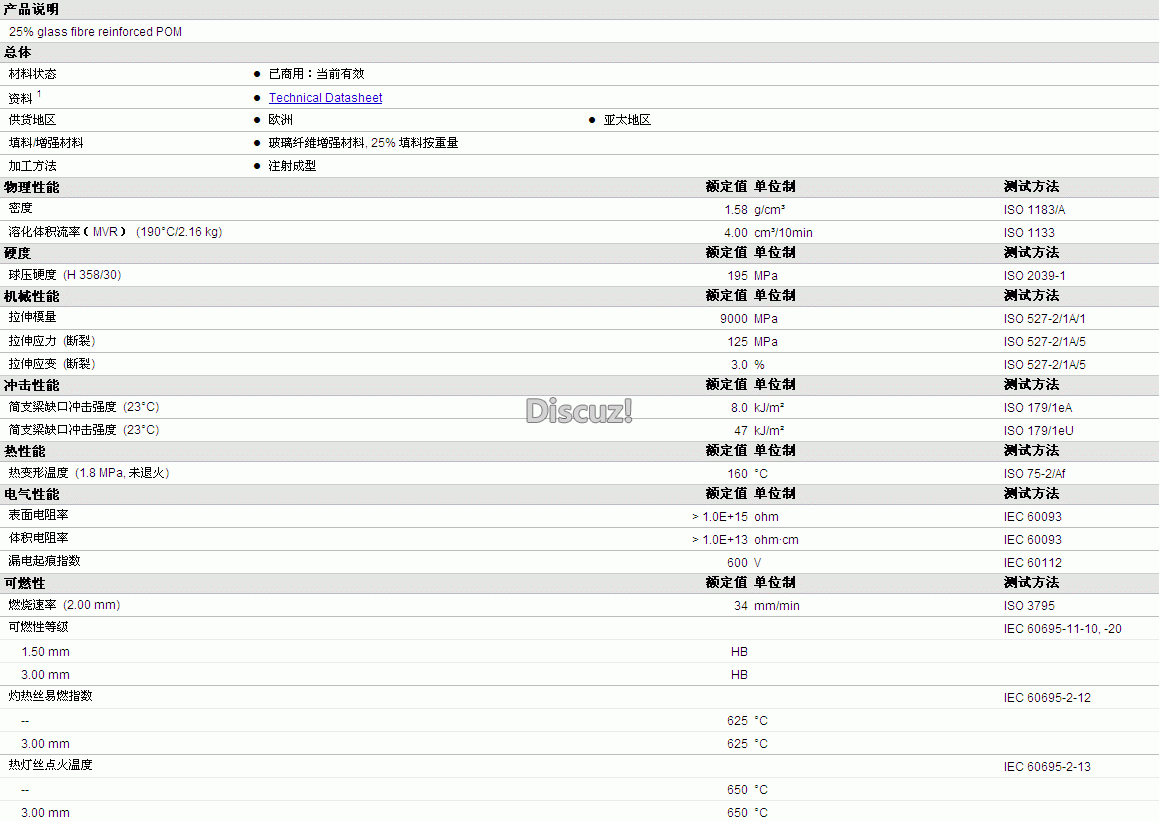Click the '填料/增强材料' row label
1159x821 pixels.
(x=46, y=143)
